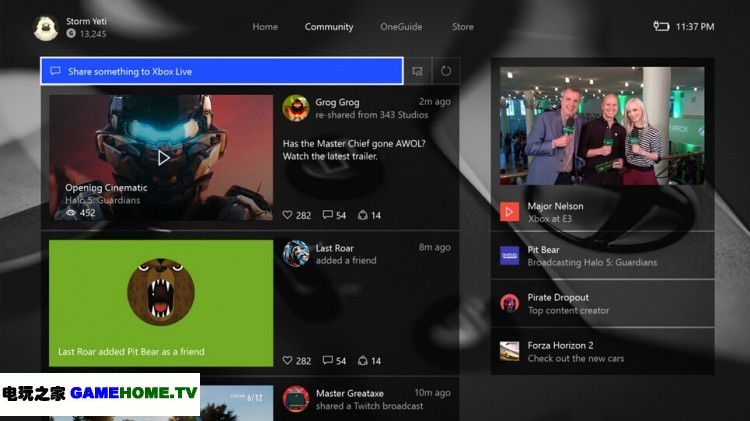Open Master Greataxe's avatar
The image size is (750, 421).
[x=296, y=399]
